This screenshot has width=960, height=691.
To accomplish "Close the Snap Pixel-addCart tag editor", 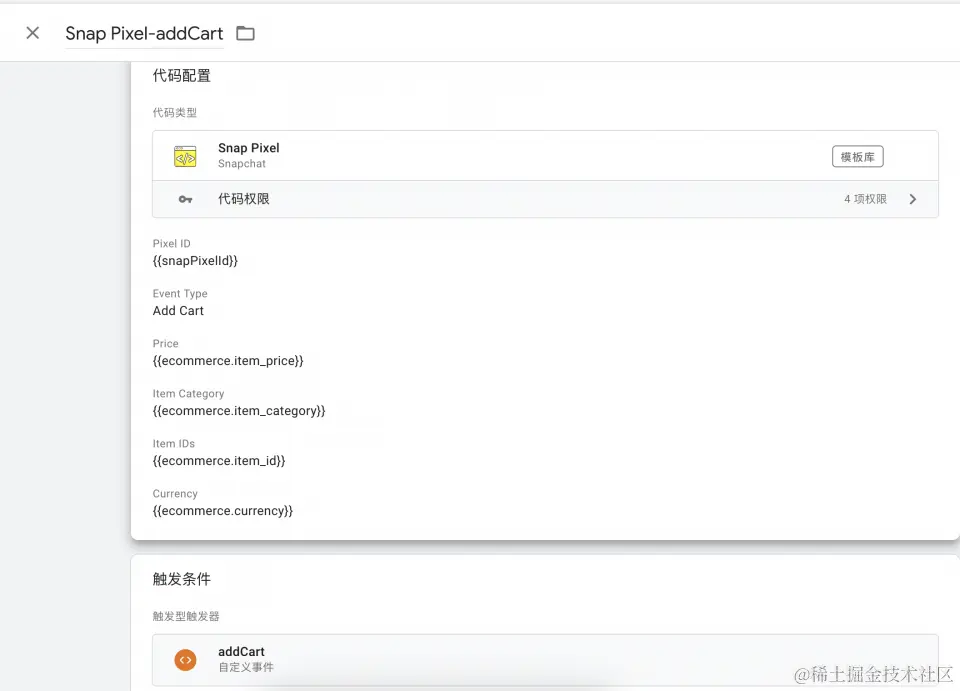I will [x=33, y=33].
